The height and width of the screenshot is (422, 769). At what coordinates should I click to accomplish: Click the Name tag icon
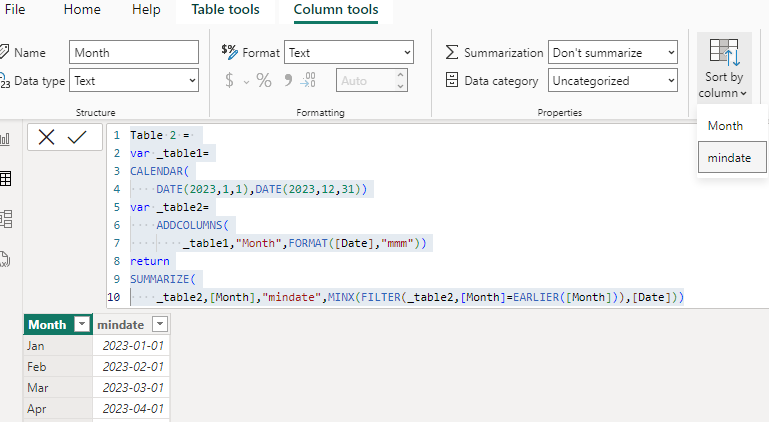[4, 52]
